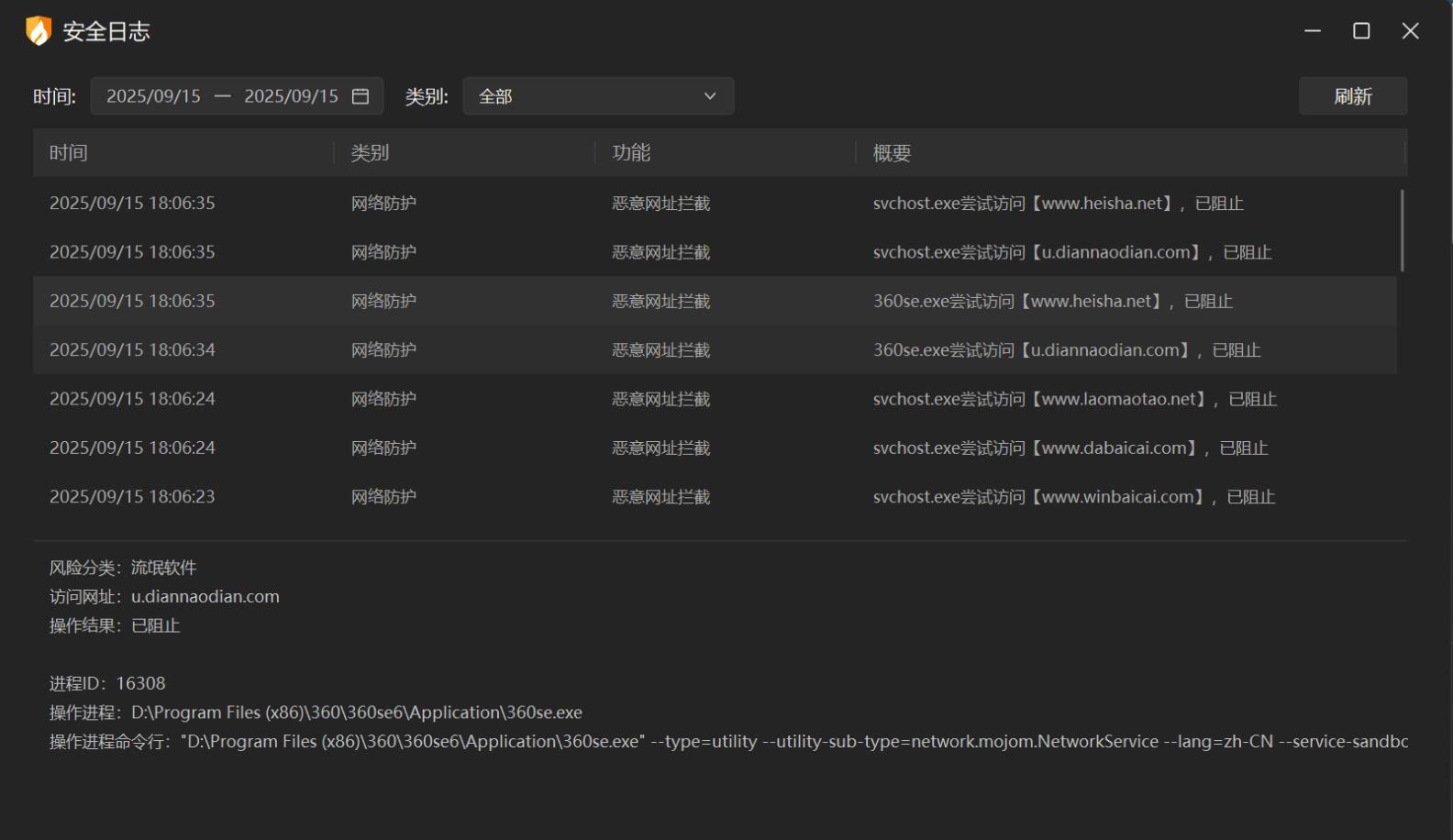
Task: Click the 刷新 refresh button
Action: (x=1353, y=96)
